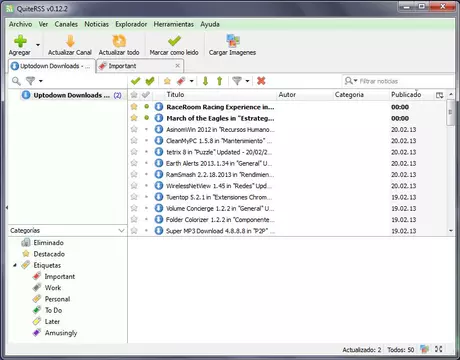This screenshot has height=360, width=460.
Task: Go to next unread news green down arrow
Action: tap(205, 81)
